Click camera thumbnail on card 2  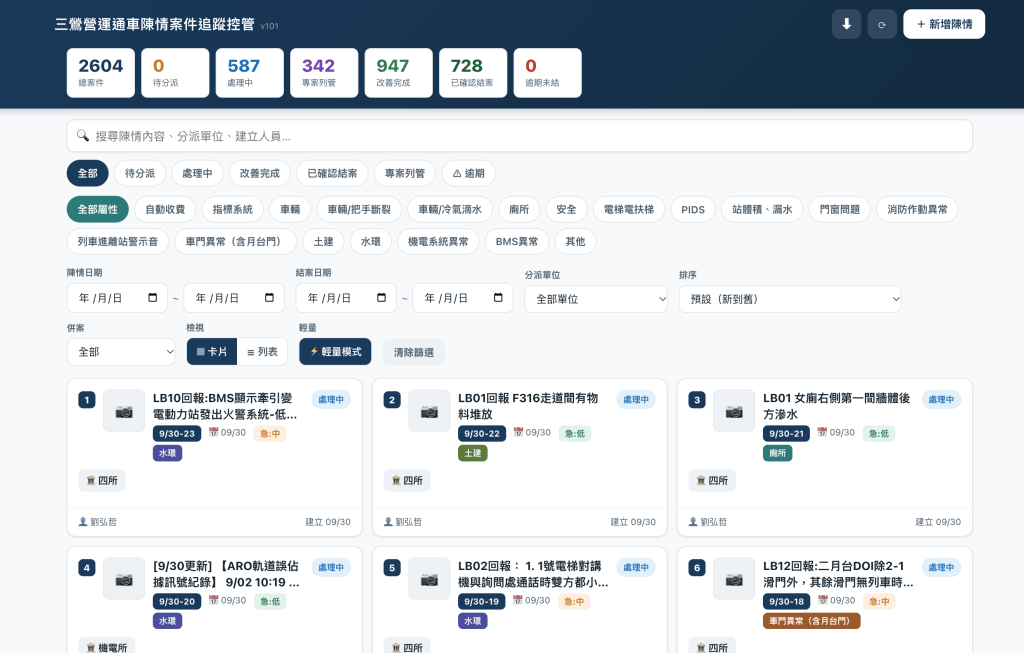(x=429, y=411)
